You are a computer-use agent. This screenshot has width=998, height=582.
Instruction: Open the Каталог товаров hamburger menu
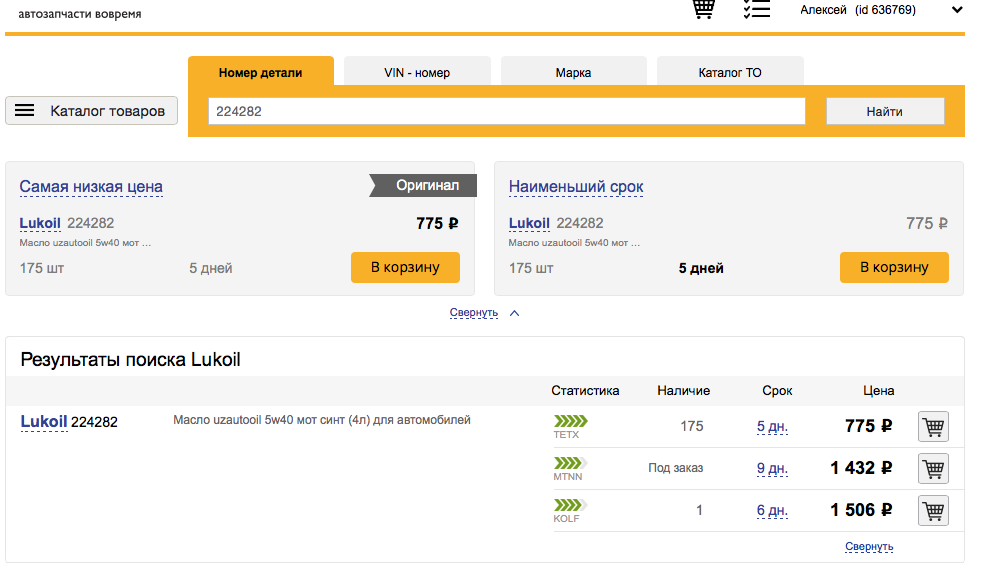92,111
